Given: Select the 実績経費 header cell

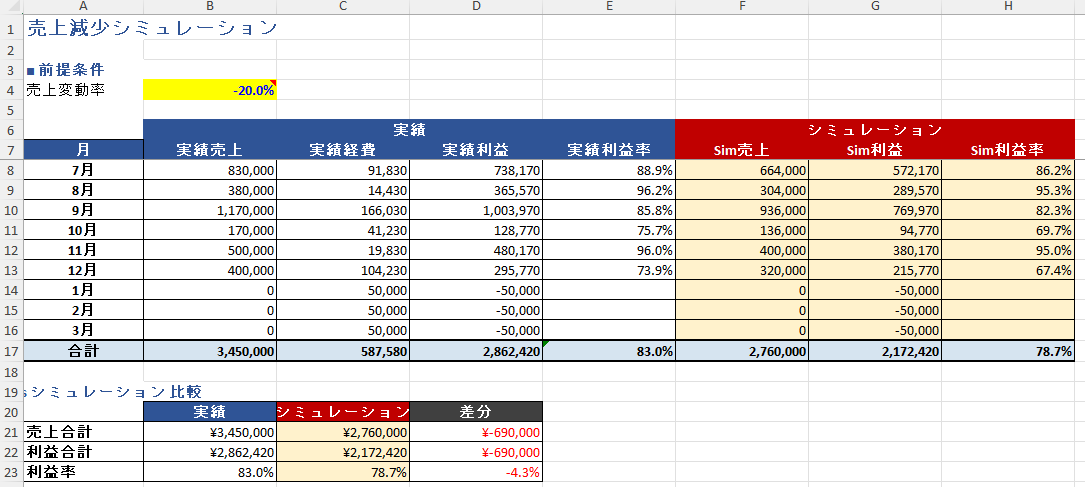Looking at the screenshot, I should coord(343,149).
